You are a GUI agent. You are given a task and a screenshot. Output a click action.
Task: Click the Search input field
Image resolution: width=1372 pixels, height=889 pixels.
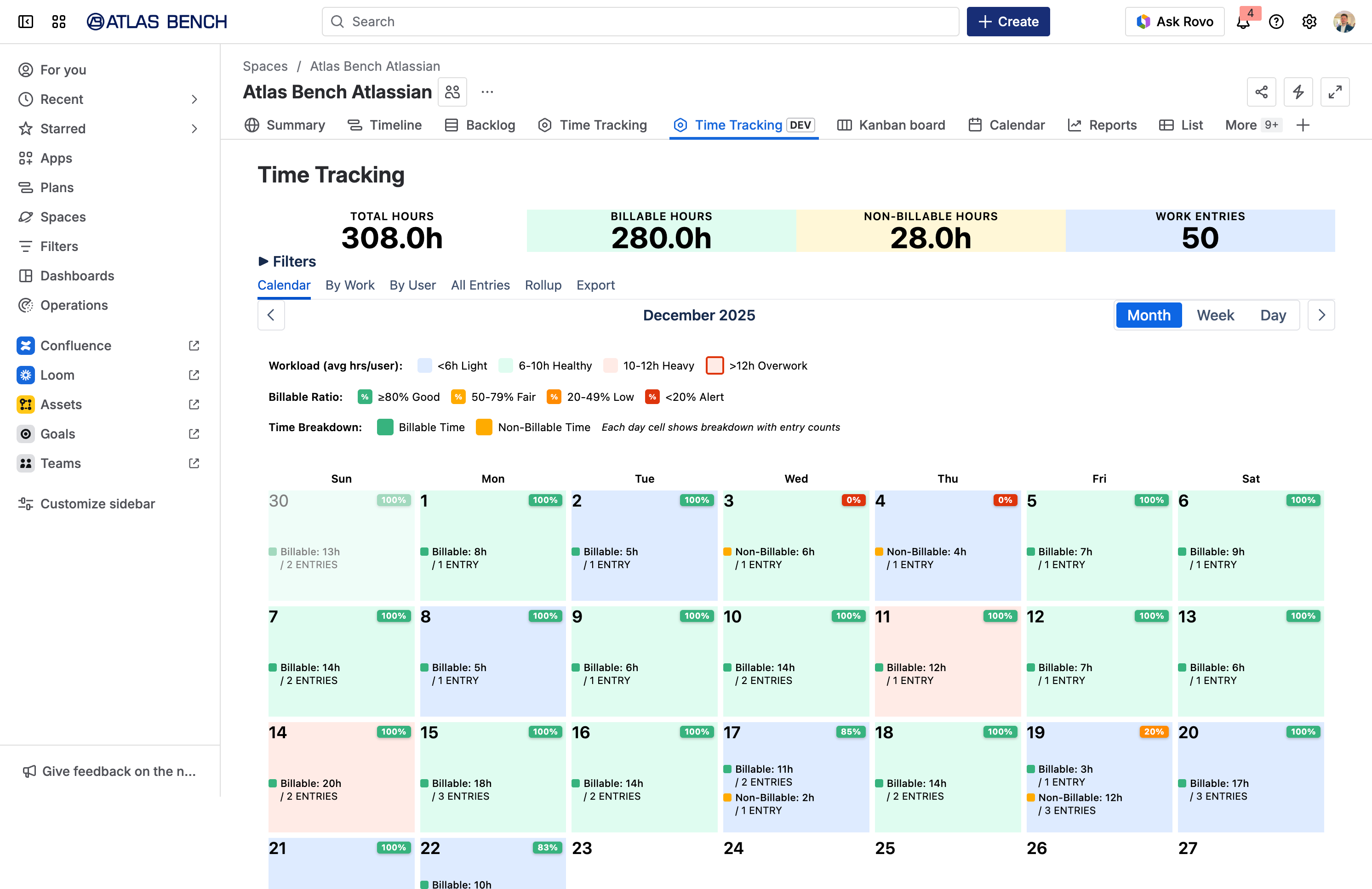pyautogui.click(x=640, y=22)
